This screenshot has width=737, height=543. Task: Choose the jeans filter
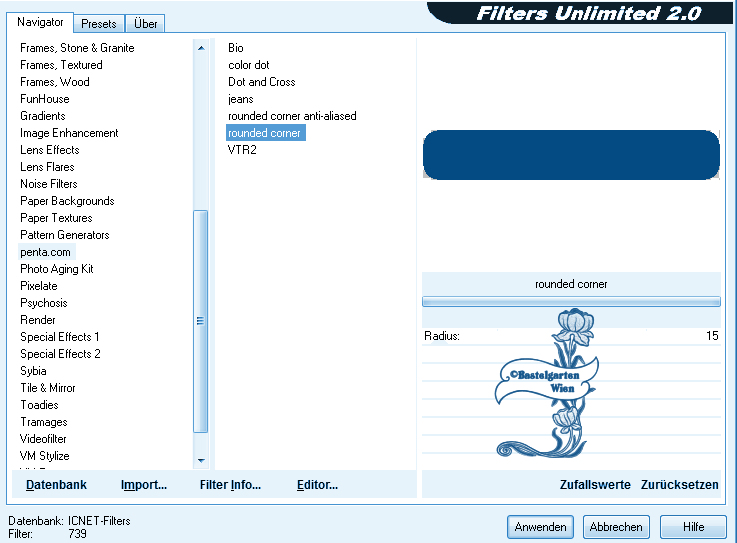240,99
